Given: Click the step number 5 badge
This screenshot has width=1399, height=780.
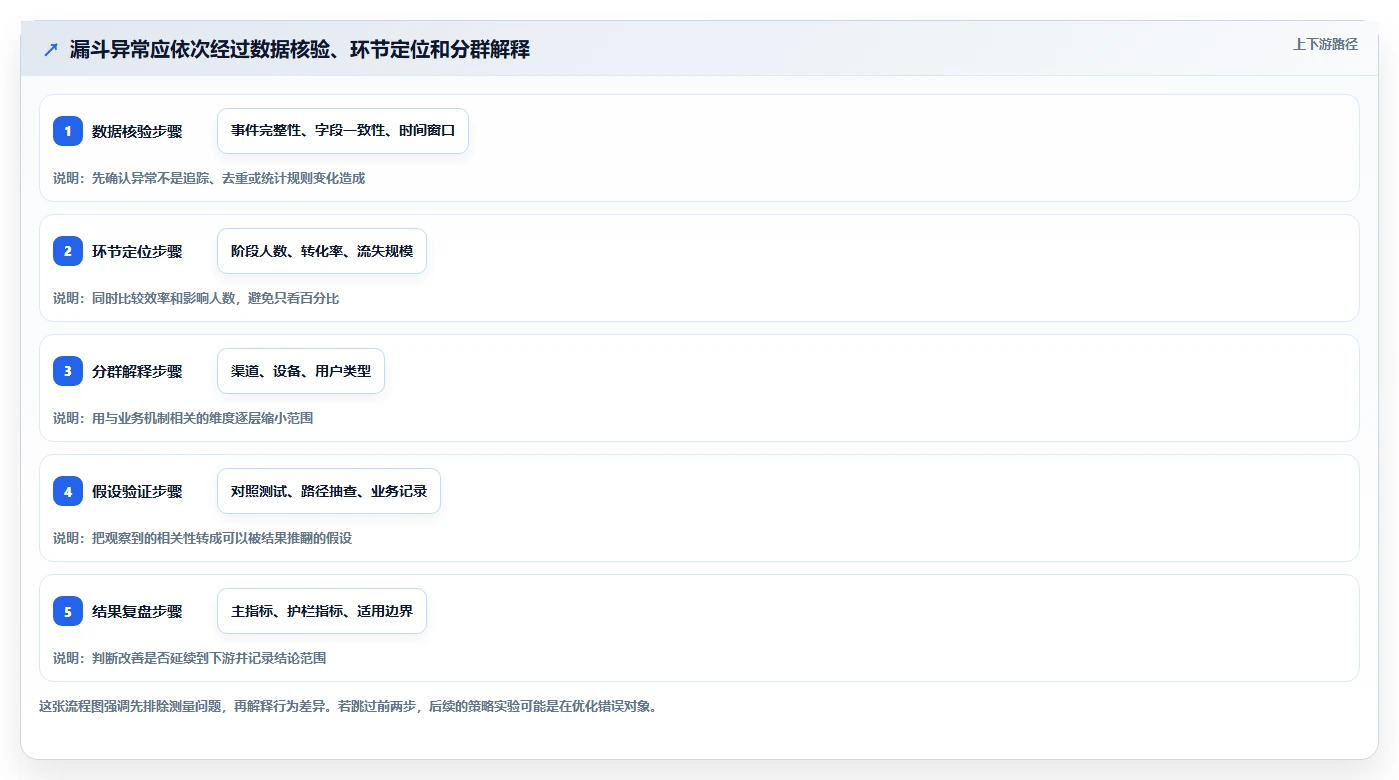Looking at the screenshot, I should pyautogui.click(x=68, y=611).
